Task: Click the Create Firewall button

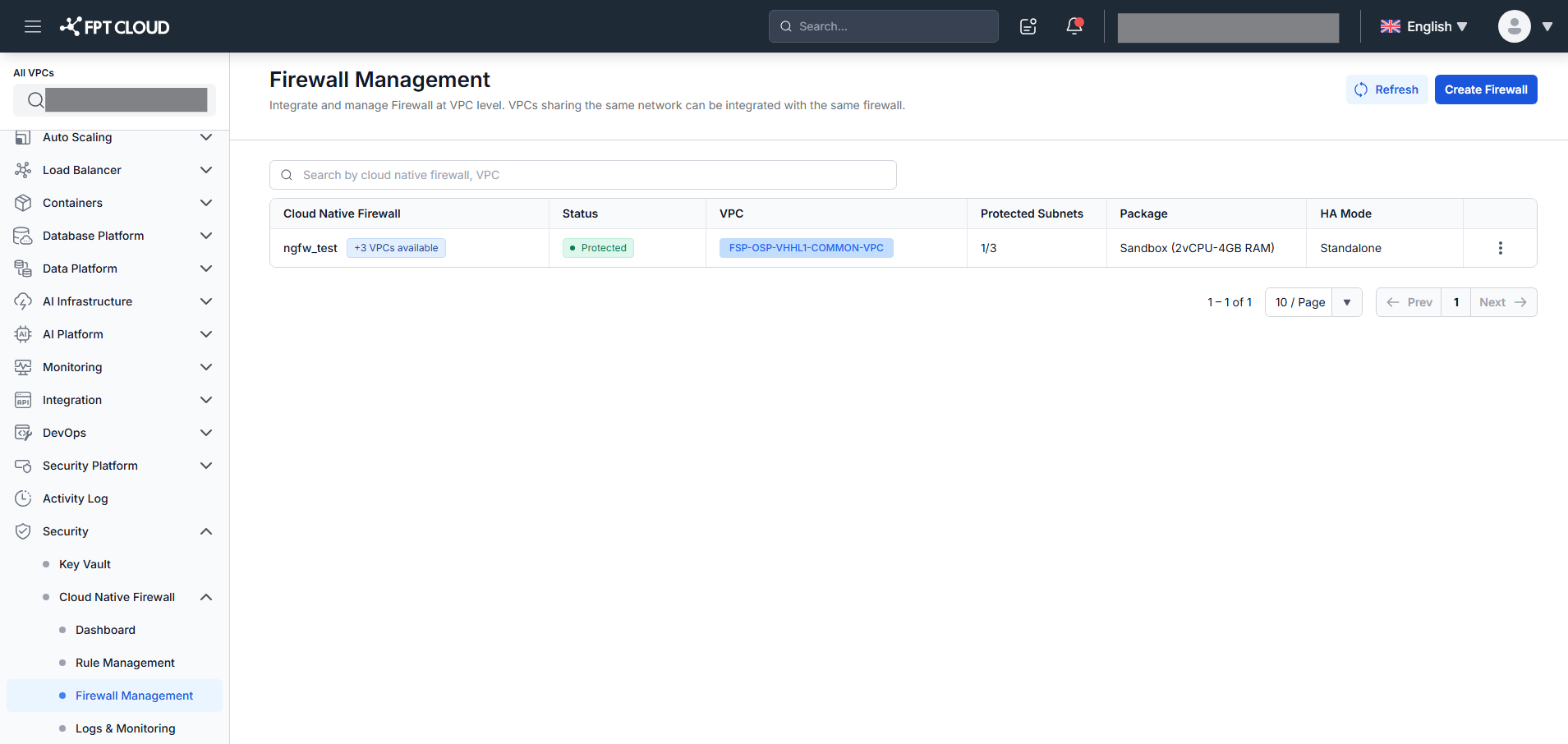Action: click(1486, 90)
